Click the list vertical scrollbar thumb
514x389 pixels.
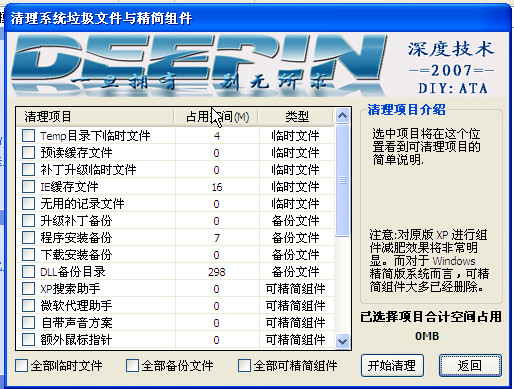(x=342, y=180)
